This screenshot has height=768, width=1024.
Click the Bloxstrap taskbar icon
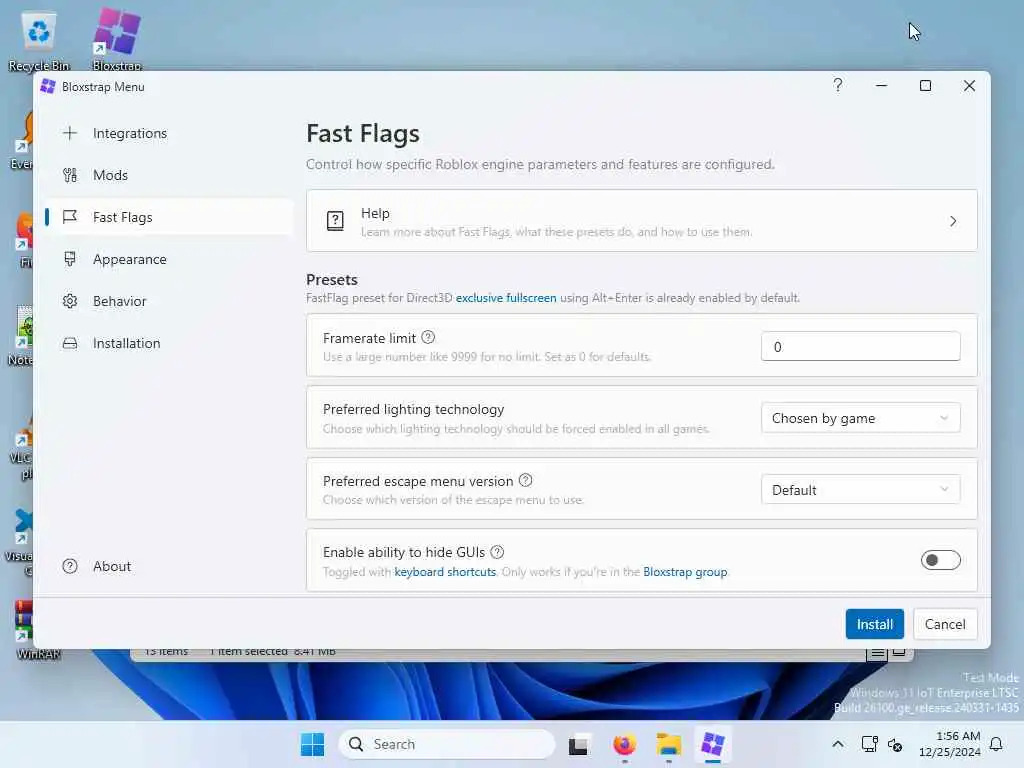click(x=712, y=744)
